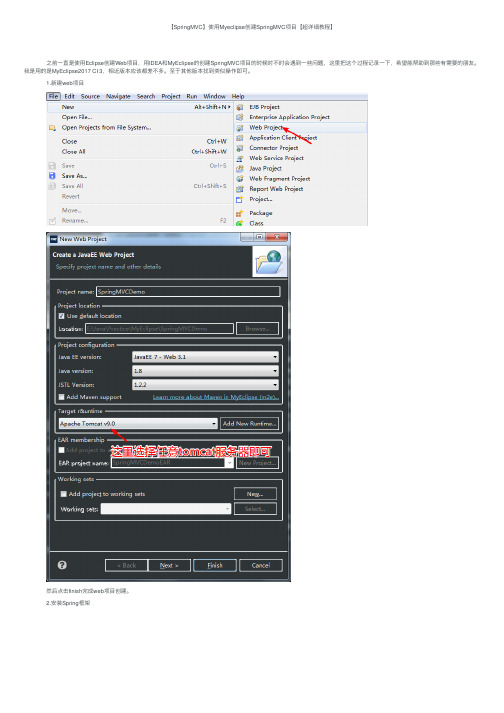Image resolution: width=504 pixels, height=713 pixels.
Task: Choose Open File... from File menu
Action: pyautogui.click(x=77, y=117)
